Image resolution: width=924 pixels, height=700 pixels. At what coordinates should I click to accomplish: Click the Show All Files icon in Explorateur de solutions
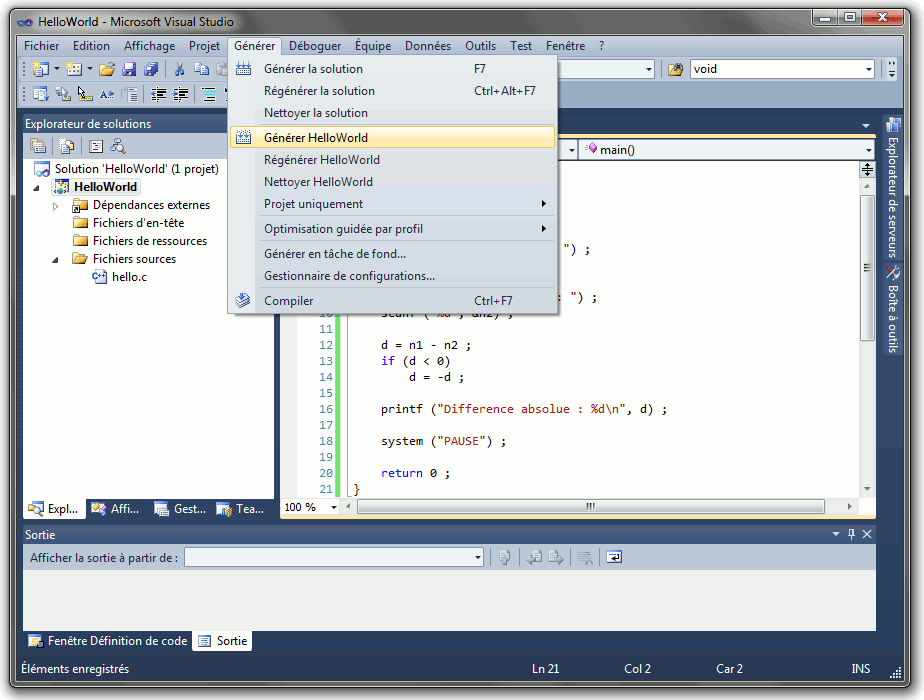pos(67,146)
